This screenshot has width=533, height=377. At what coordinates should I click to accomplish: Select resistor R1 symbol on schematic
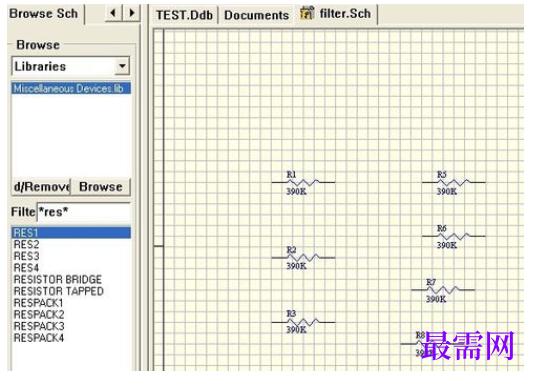303,183
